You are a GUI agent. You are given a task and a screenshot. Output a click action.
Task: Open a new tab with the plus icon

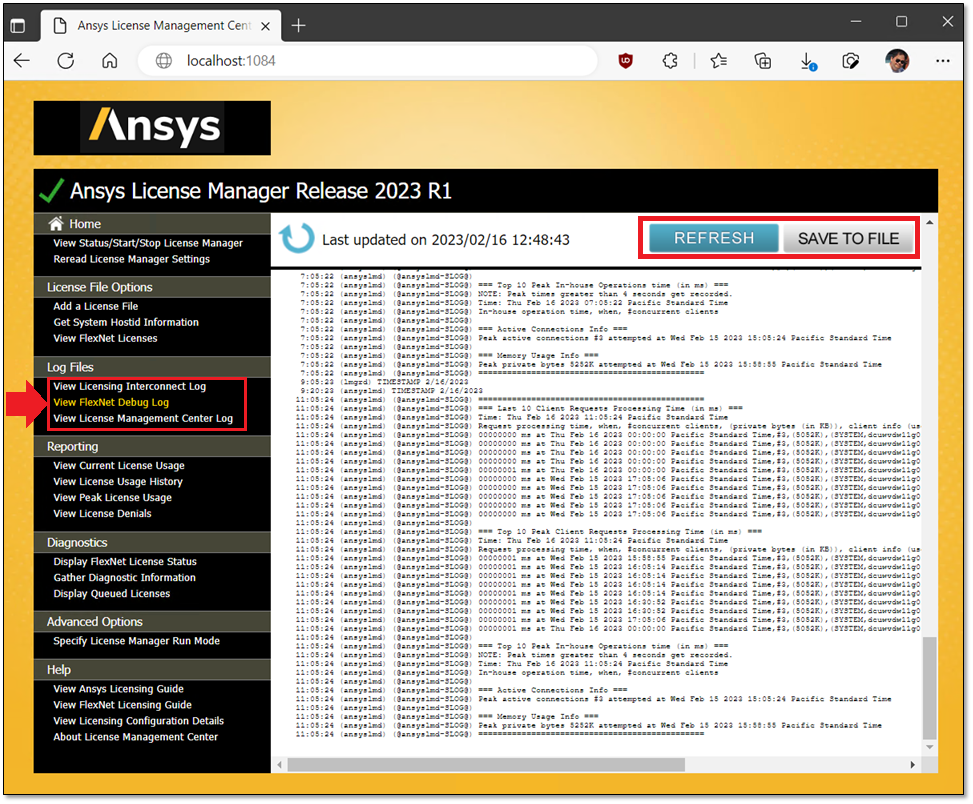298,25
